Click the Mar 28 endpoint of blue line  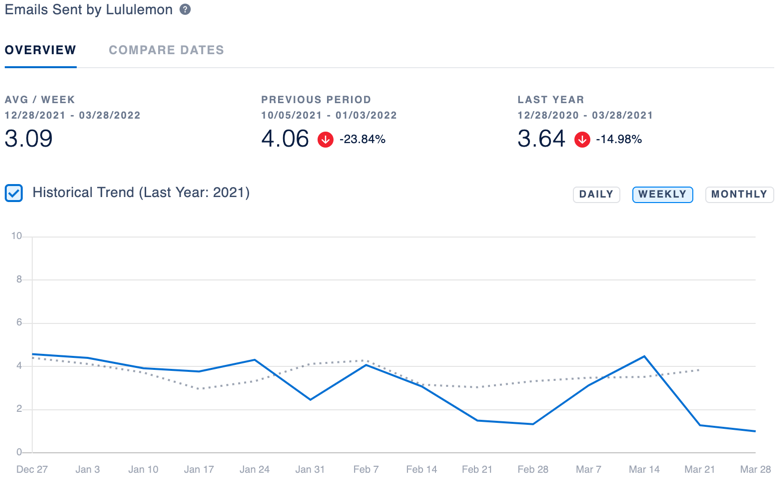click(755, 431)
